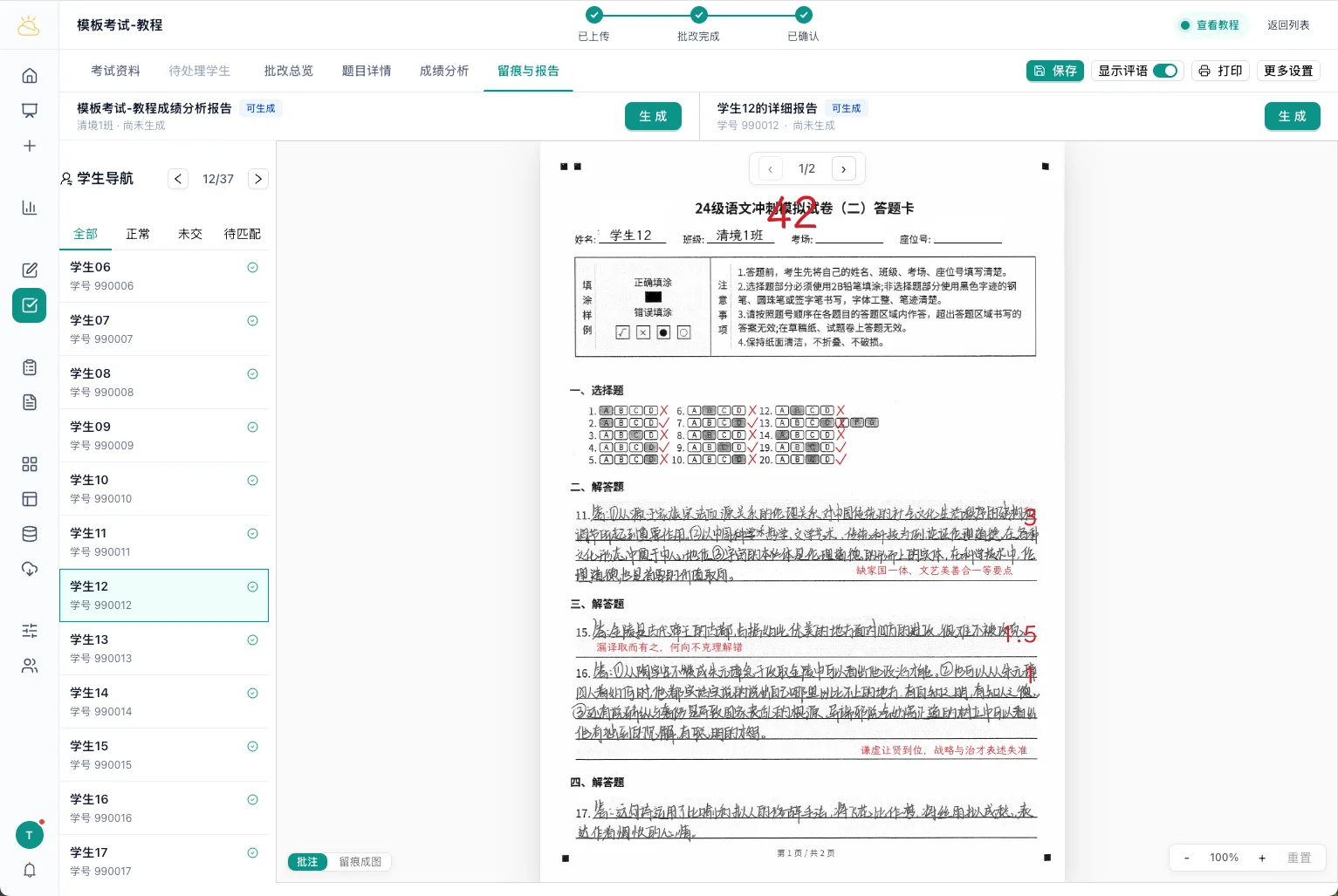Go to next answer sheet page
1338x896 pixels.
point(843,169)
